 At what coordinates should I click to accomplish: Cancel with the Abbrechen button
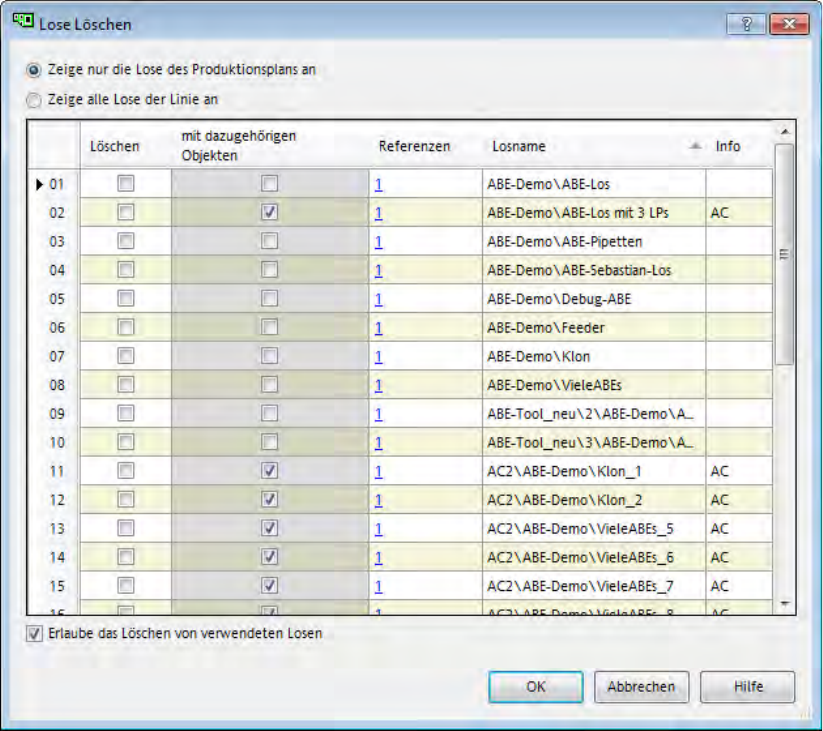click(641, 686)
